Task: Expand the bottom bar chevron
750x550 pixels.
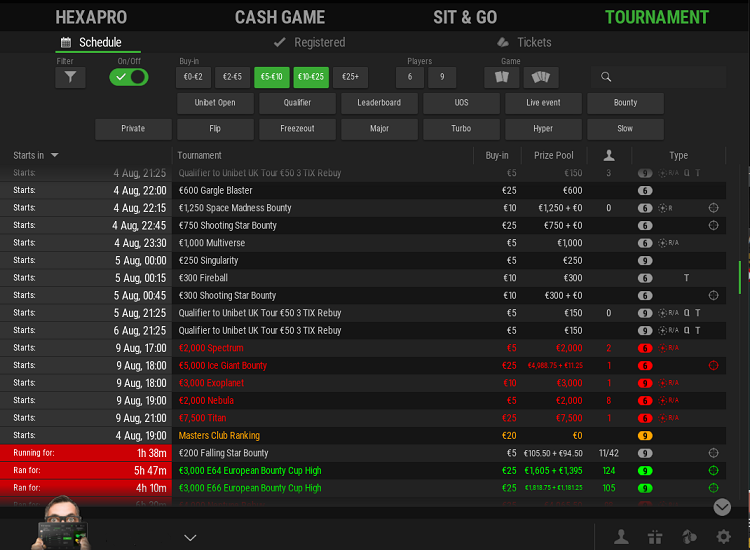Action: 190,538
